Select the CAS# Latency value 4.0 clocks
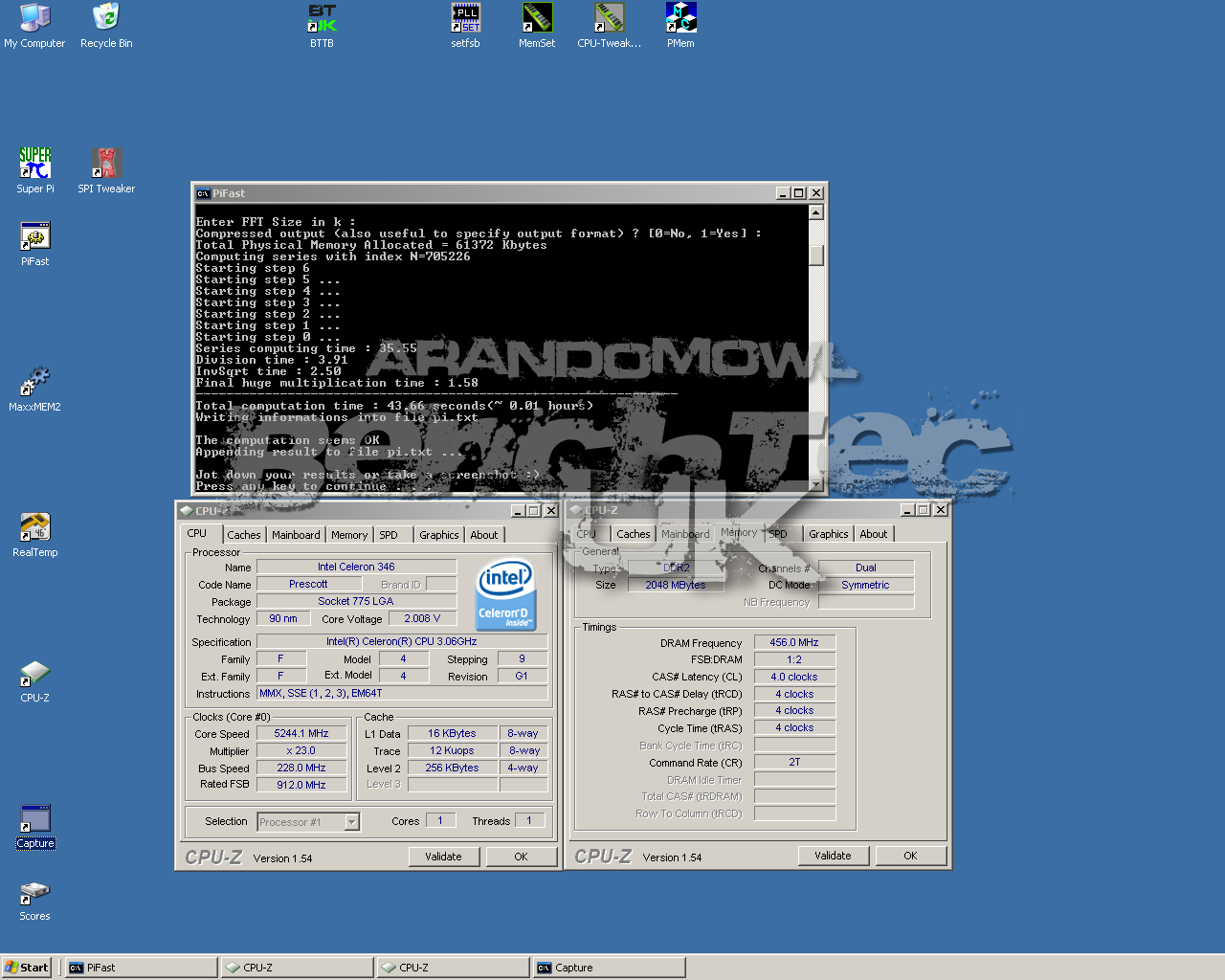 794,677
